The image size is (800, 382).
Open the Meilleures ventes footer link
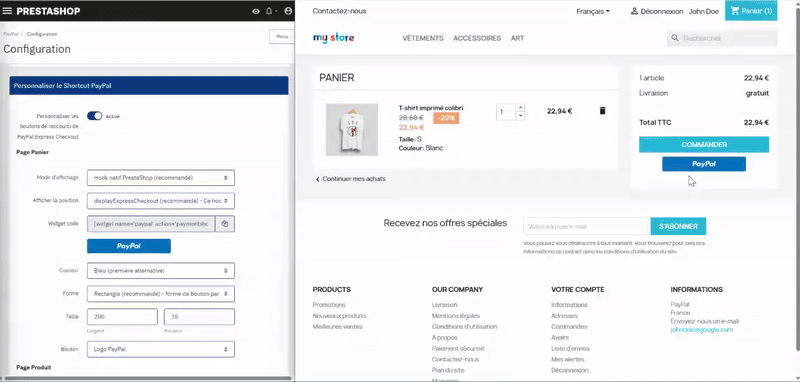337,327
